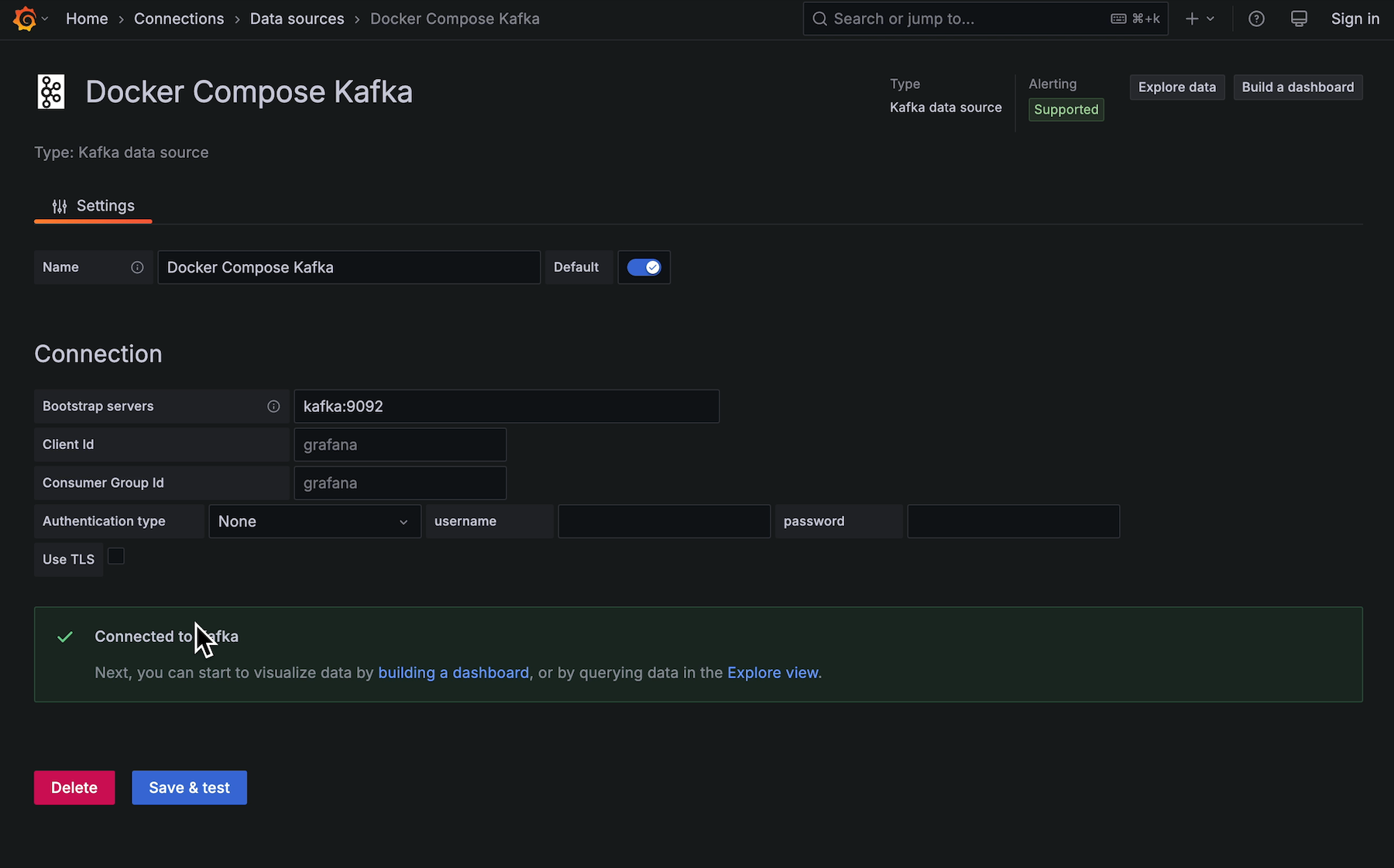
Task: Open the plus New menu
Action: click(x=1192, y=19)
